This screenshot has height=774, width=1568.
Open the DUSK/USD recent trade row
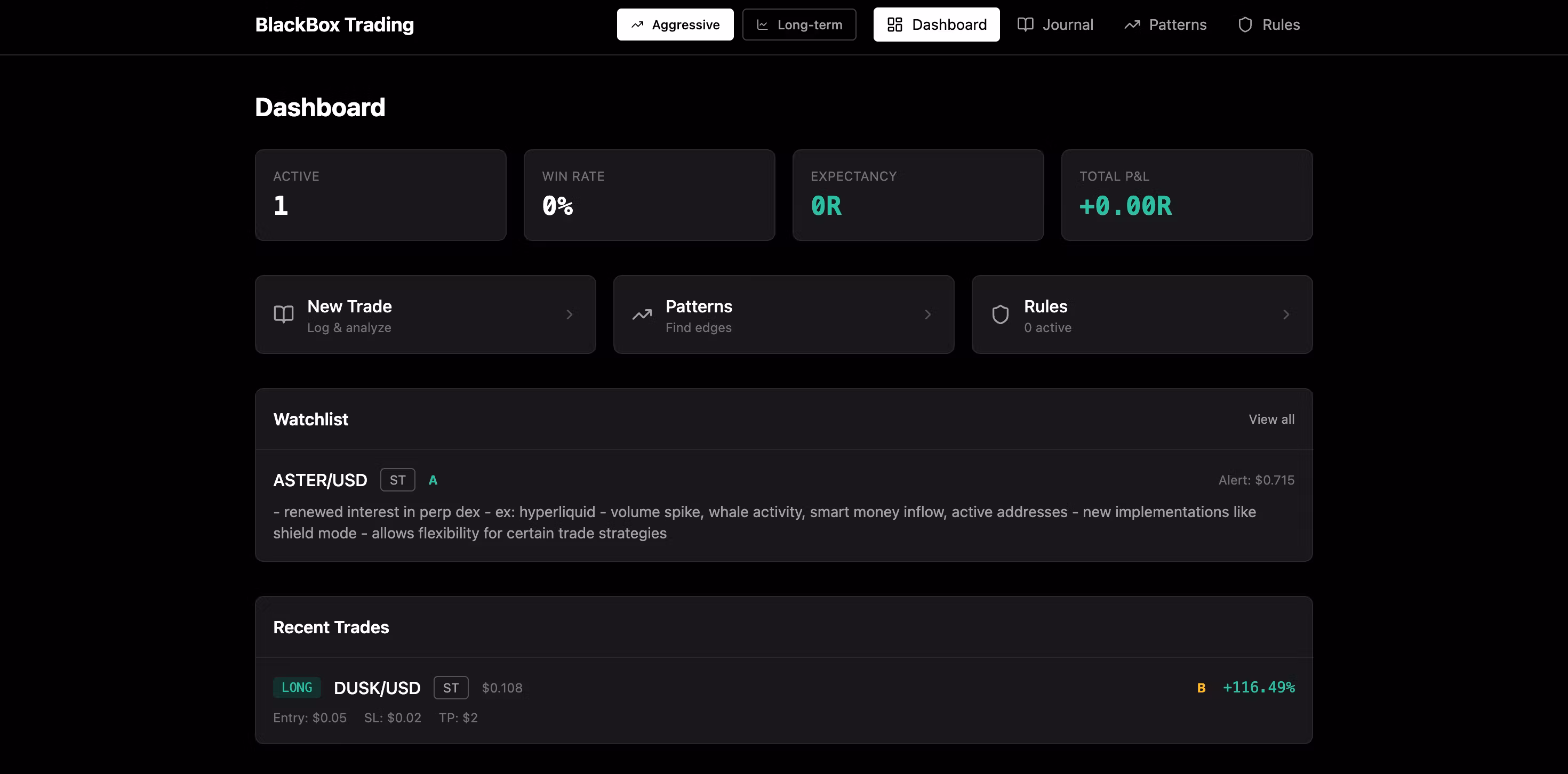tap(783, 701)
